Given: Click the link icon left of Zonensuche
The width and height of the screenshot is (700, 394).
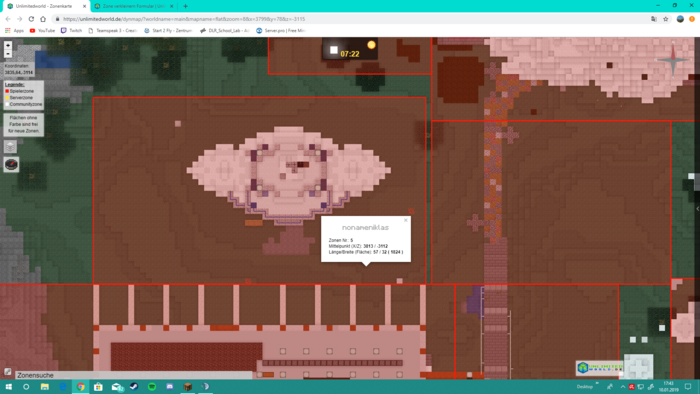Looking at the screenshot, I should click(8, 371).
